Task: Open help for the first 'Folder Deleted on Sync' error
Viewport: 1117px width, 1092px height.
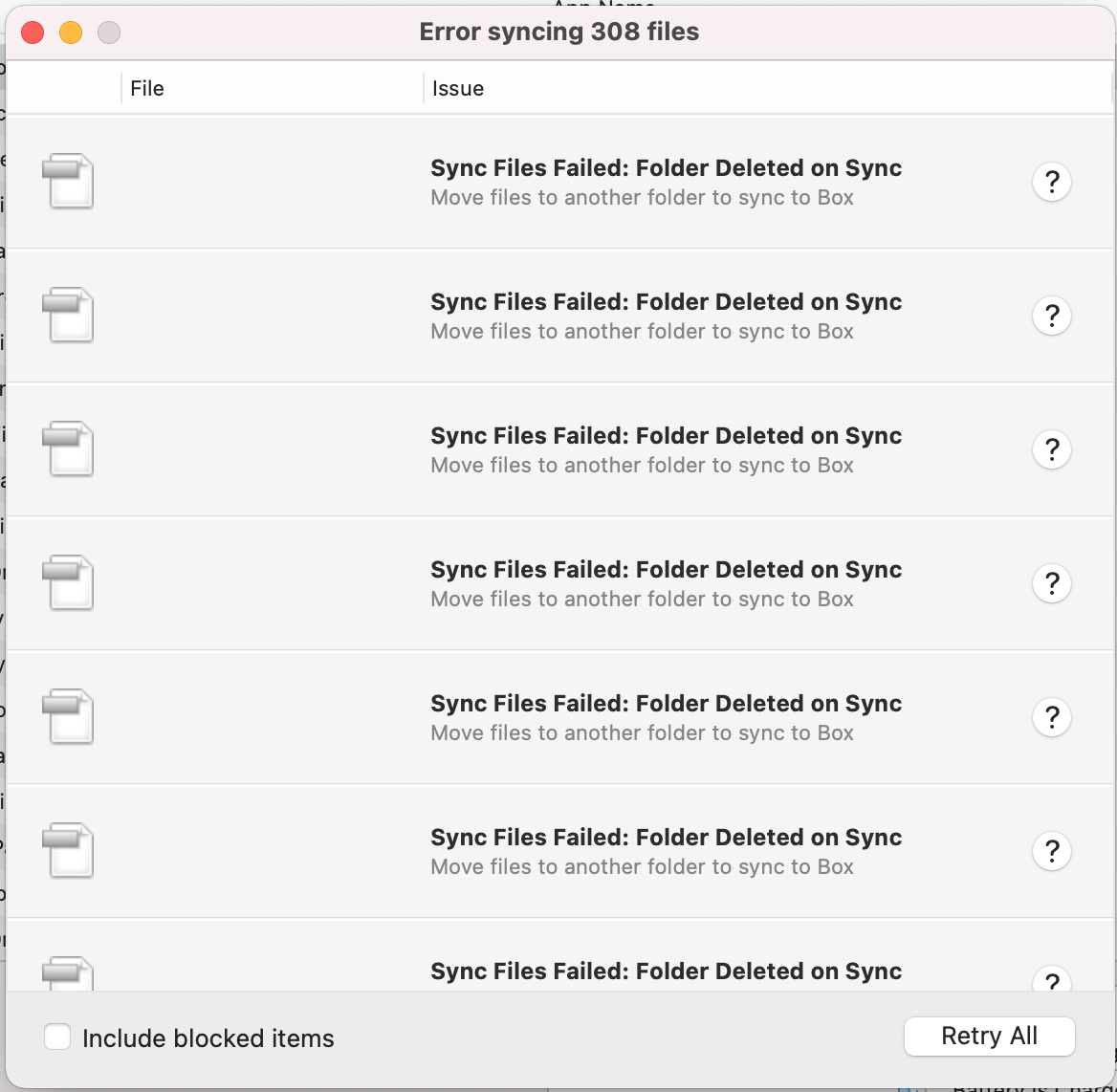Action: (1052, 182)
